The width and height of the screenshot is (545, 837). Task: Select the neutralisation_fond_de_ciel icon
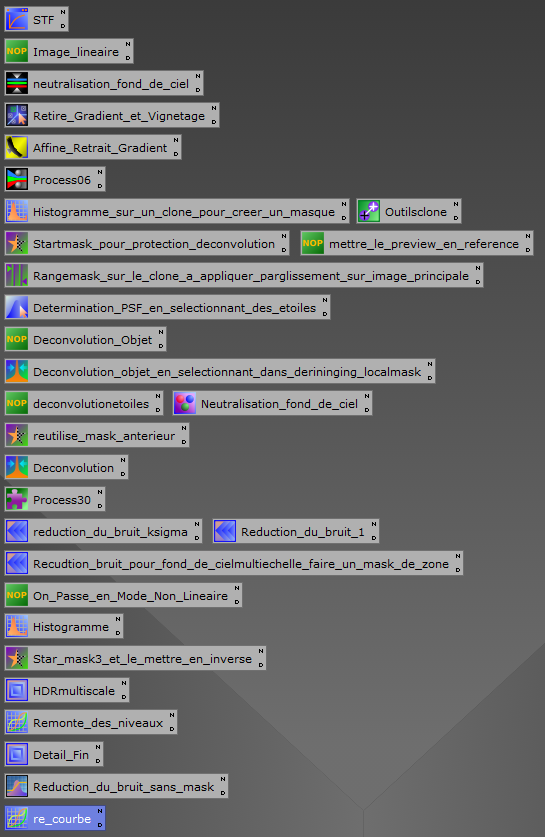coord(17,84)
